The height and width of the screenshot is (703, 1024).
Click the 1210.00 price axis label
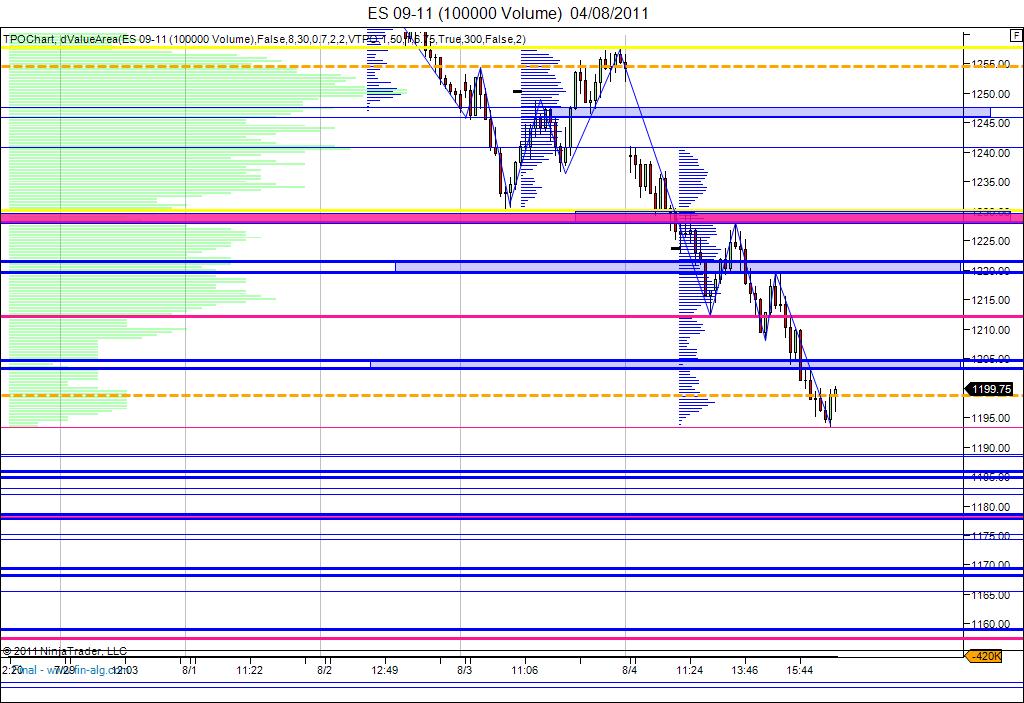click(991, 330)
